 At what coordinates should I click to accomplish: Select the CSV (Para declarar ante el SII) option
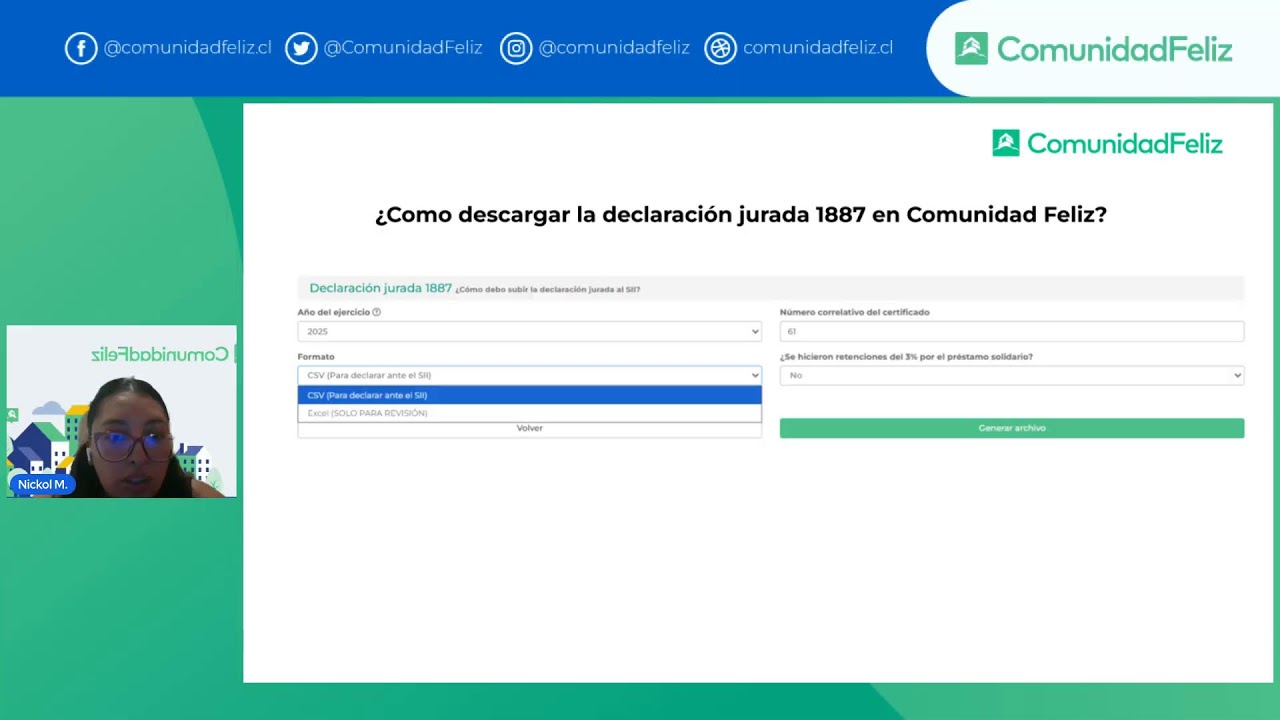[x=530, y=395]
